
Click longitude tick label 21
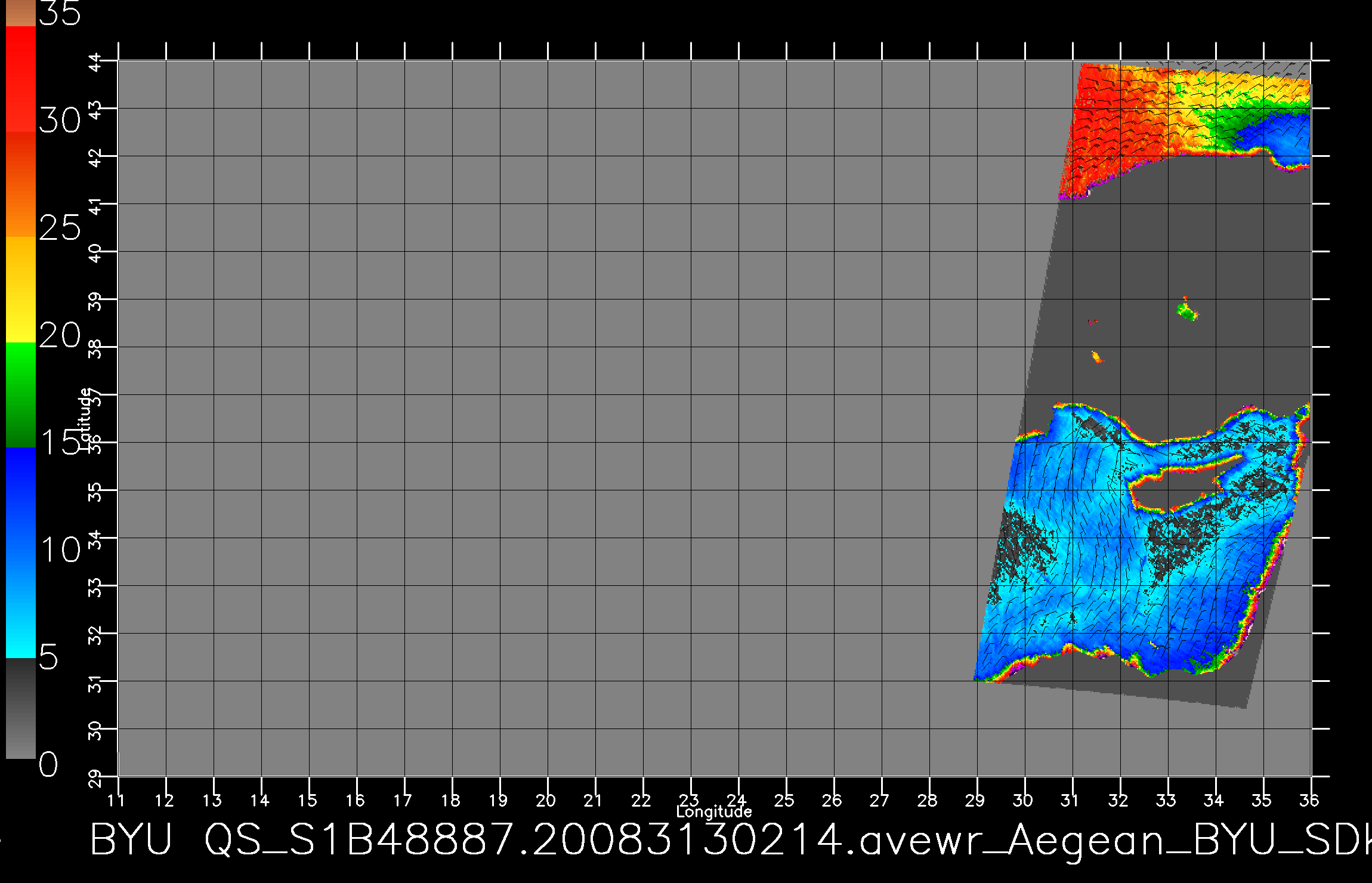[x=593, y=800]
